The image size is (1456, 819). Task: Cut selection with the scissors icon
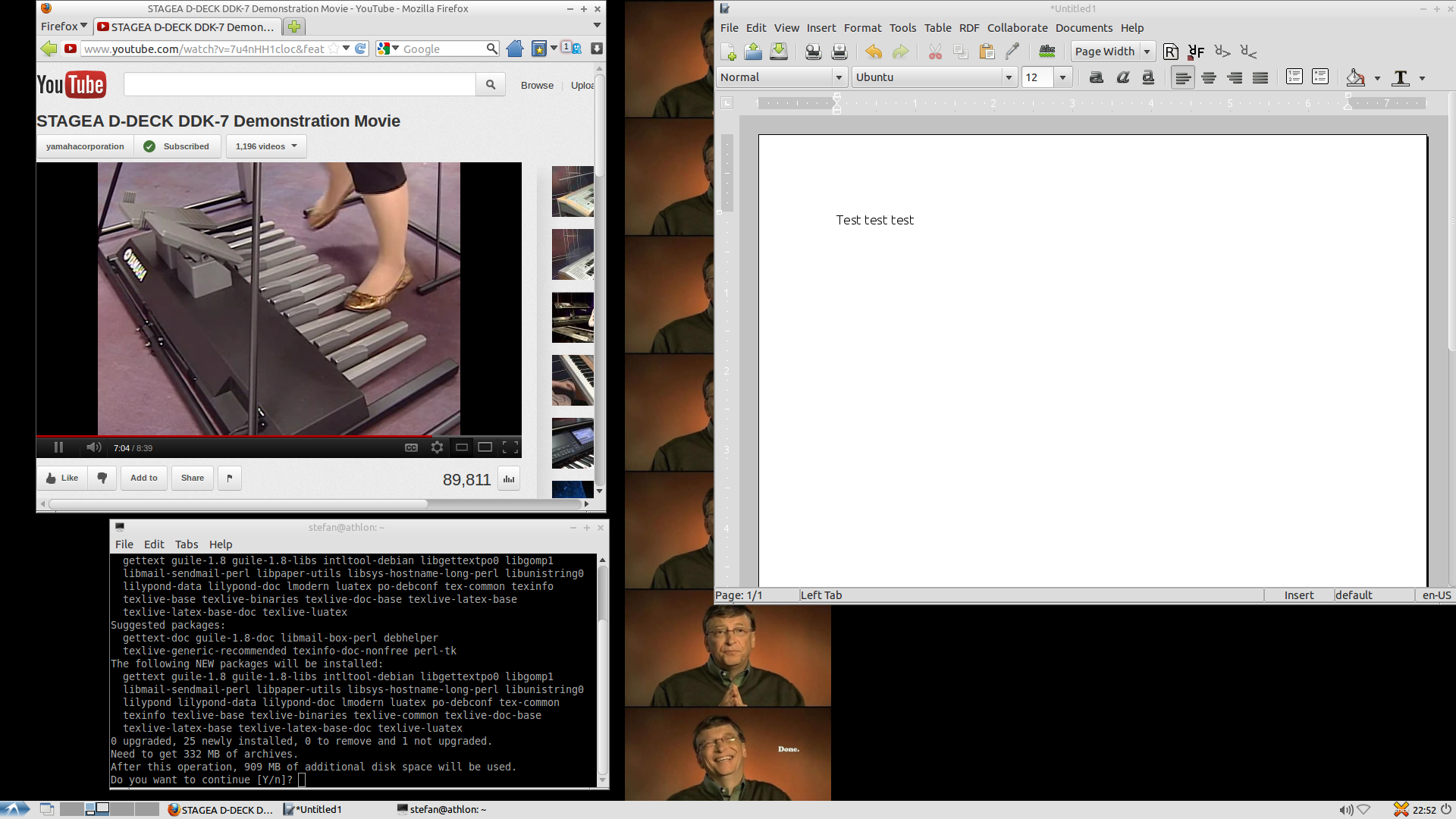(935, 52)
